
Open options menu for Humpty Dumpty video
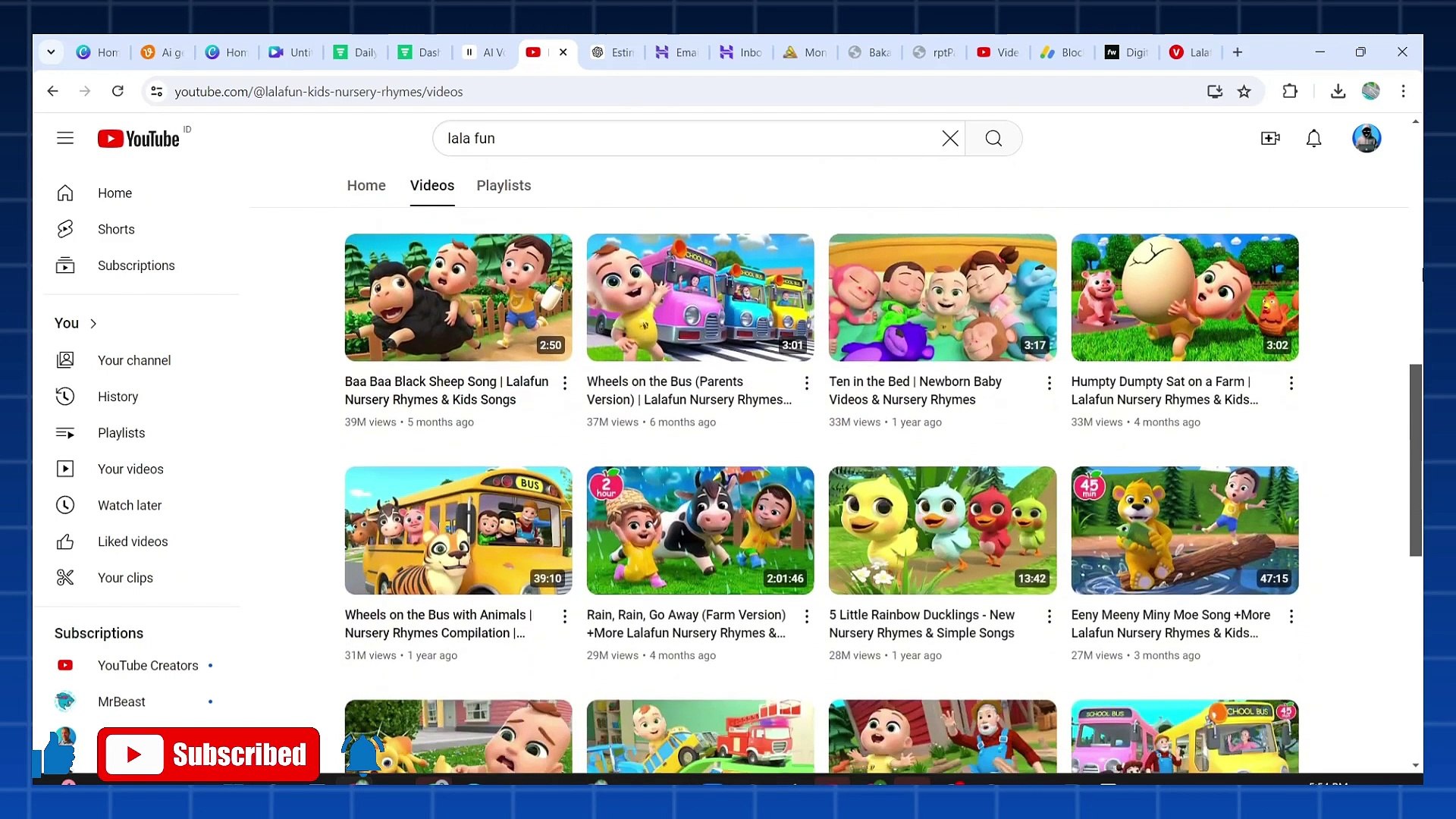(x=1291, y=383)
